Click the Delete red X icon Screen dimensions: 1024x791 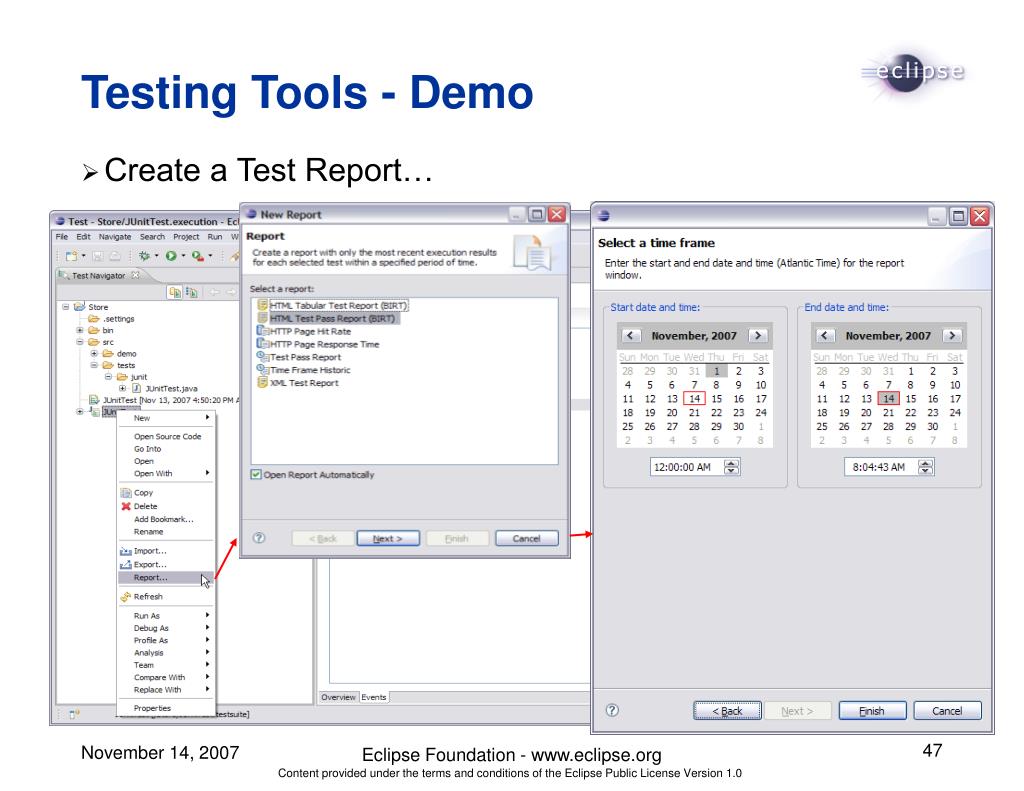point(126,506)
